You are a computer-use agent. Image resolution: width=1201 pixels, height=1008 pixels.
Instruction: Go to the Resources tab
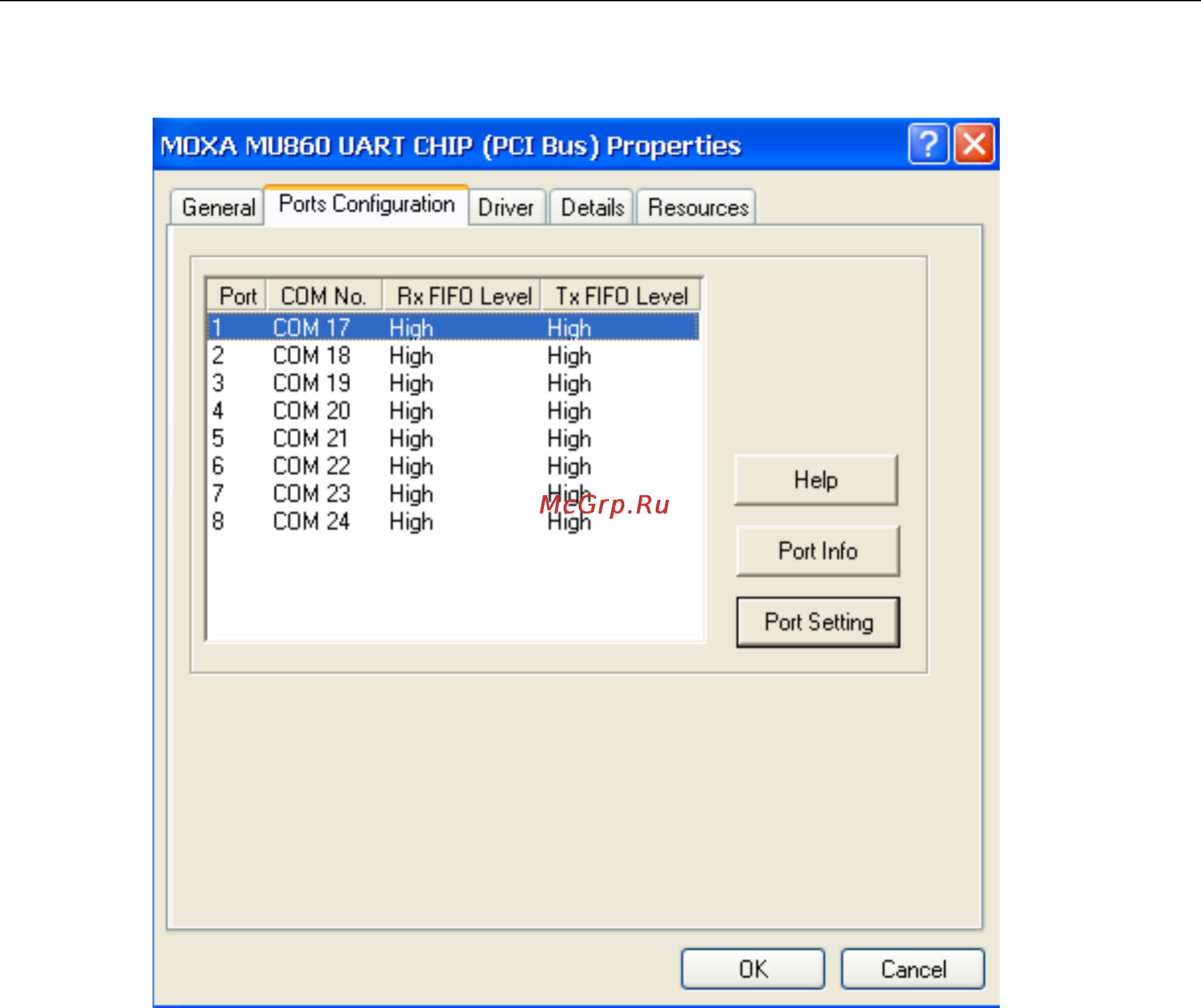click(x=697, y=208)
